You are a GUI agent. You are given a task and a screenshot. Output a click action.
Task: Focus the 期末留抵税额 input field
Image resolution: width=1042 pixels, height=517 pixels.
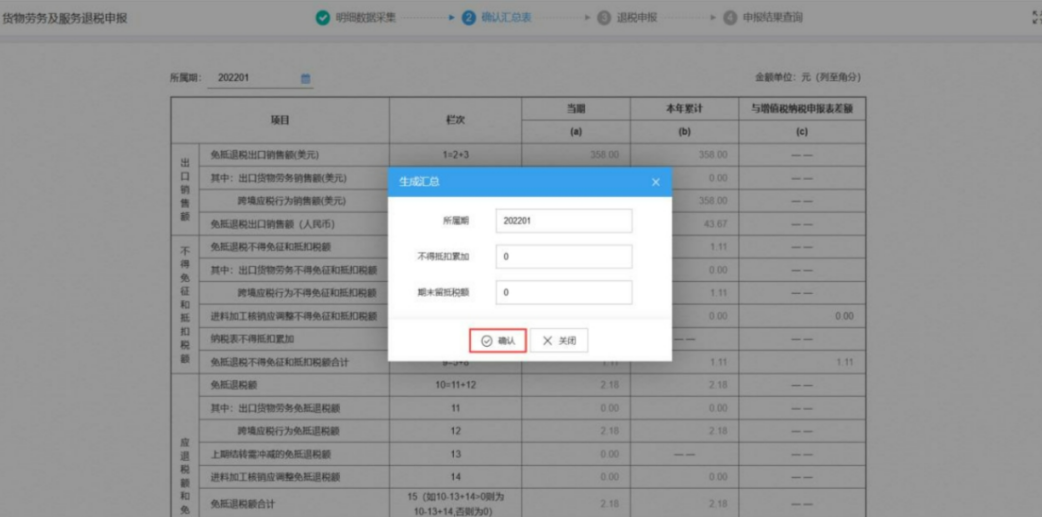564,292
